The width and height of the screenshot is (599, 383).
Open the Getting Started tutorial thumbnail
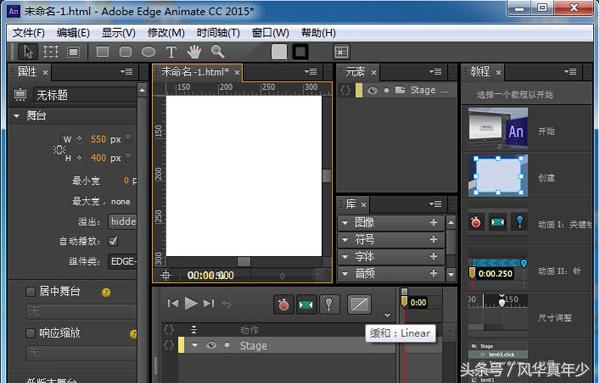click(498, 128)
